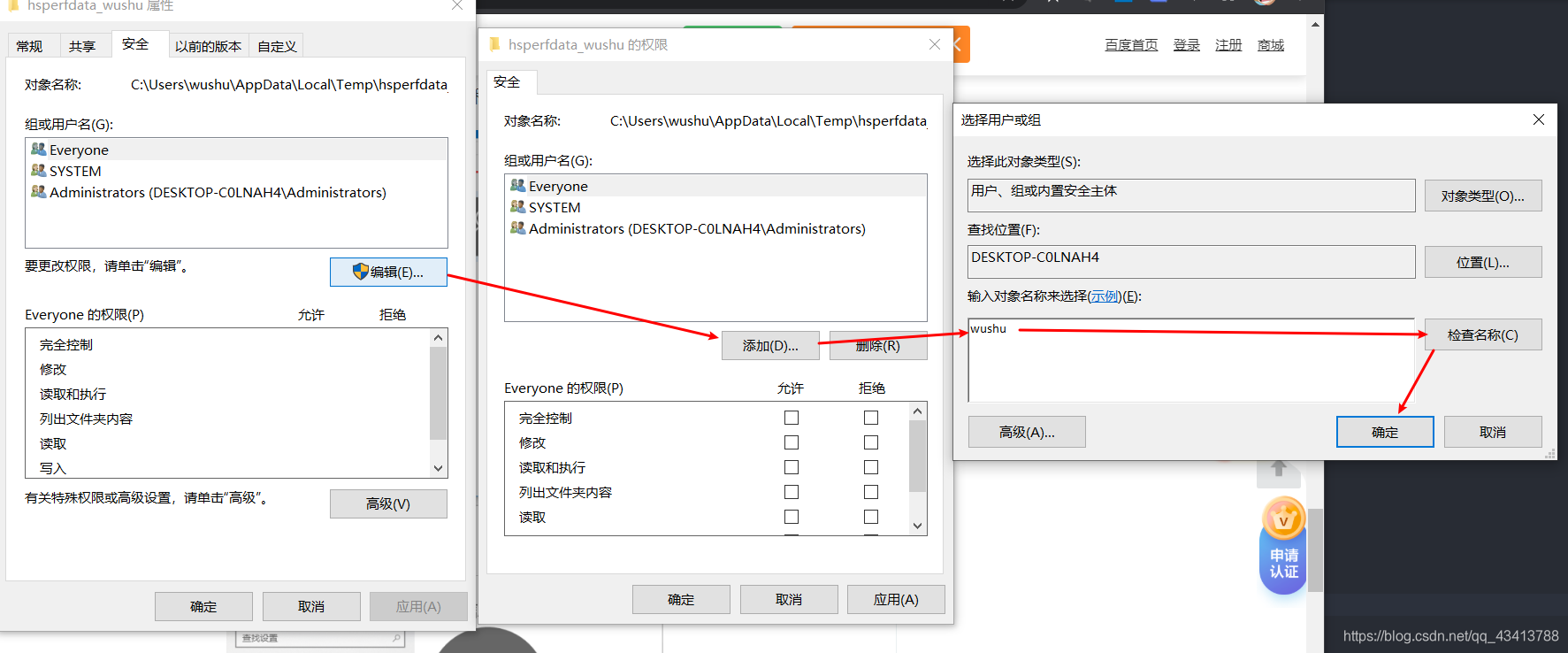
Task: Click the 用户、组或内置安全主体 object type field
Action: pyautogui.click(x=1191, y=196)
